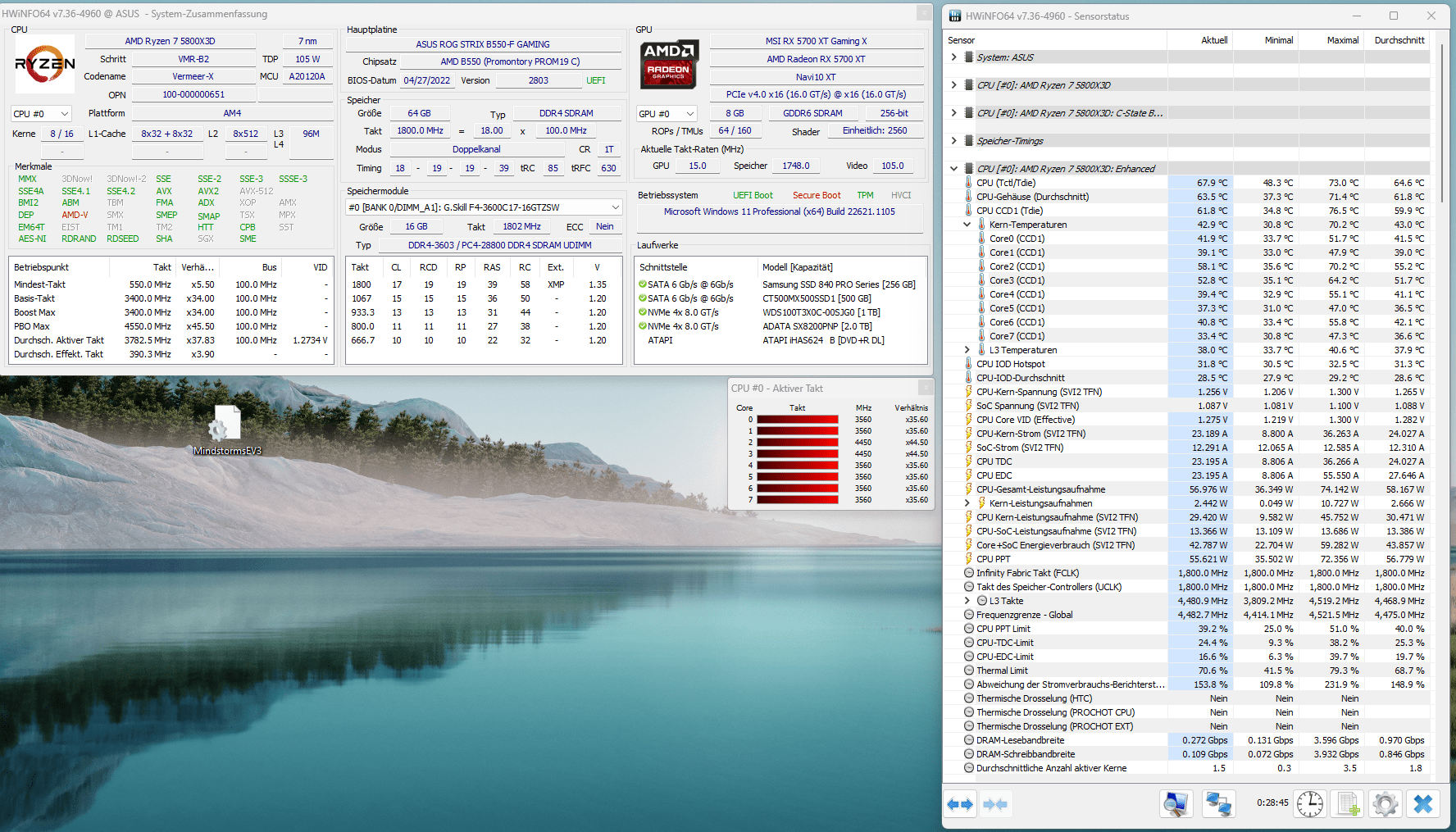
Task: Click the AMD Radeon Graphics logo
Action: point(669,64)
